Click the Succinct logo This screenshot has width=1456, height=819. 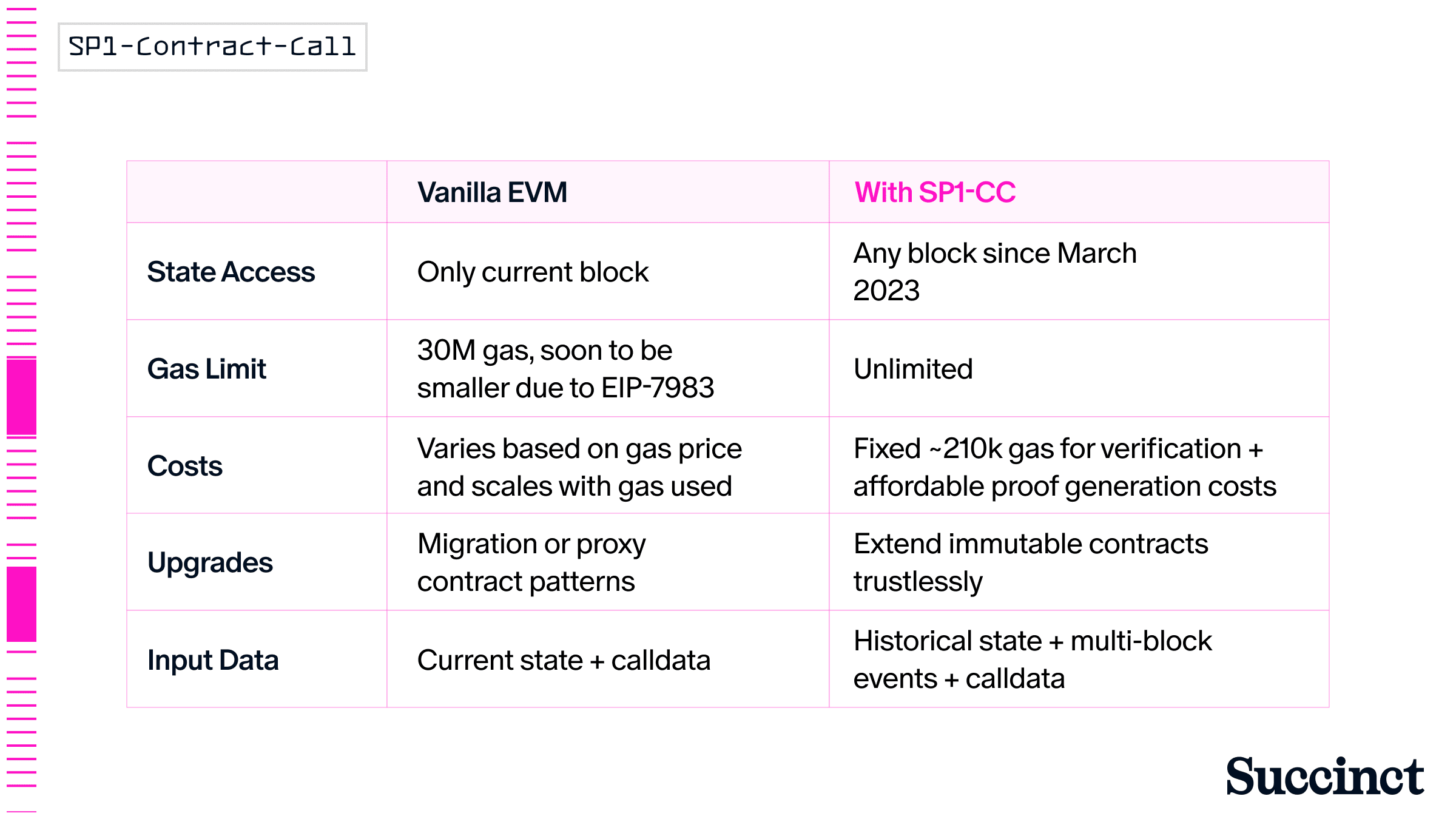[x=1325, y=776]
